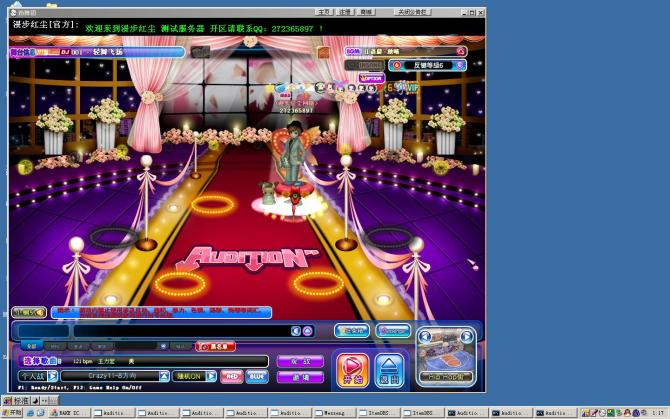
Task: Click the BGM music bar at top right
Action: 405,50
